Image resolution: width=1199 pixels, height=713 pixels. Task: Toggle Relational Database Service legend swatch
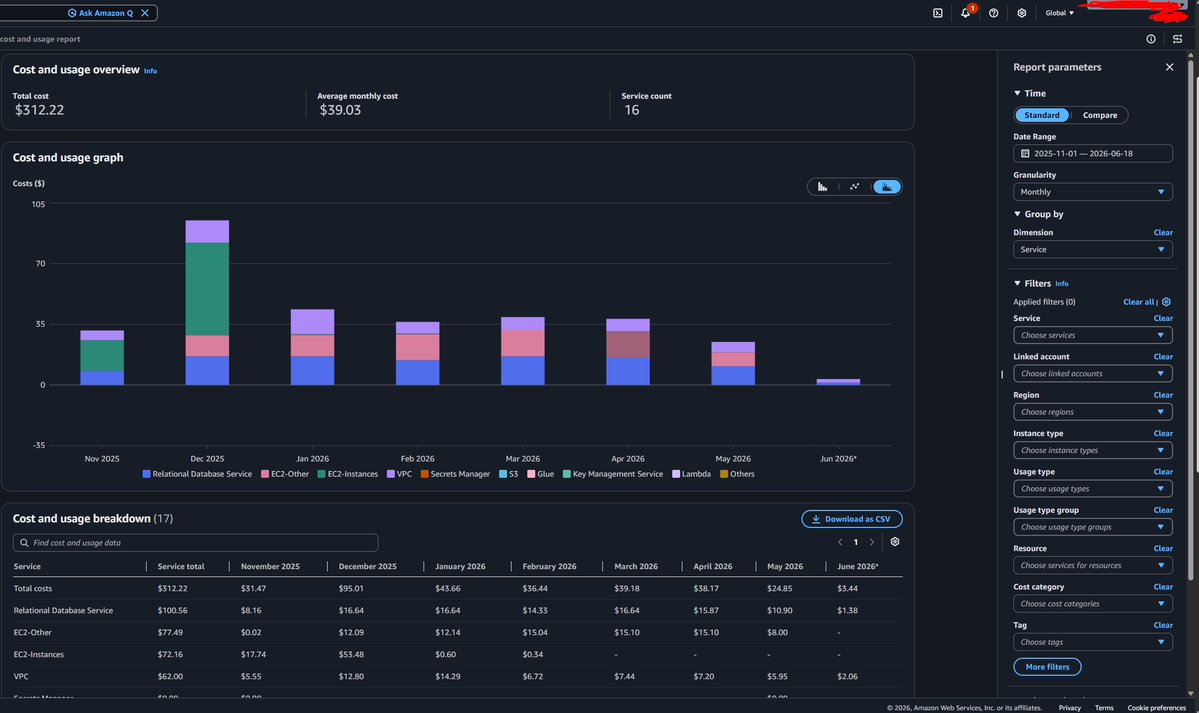[146, 474]
